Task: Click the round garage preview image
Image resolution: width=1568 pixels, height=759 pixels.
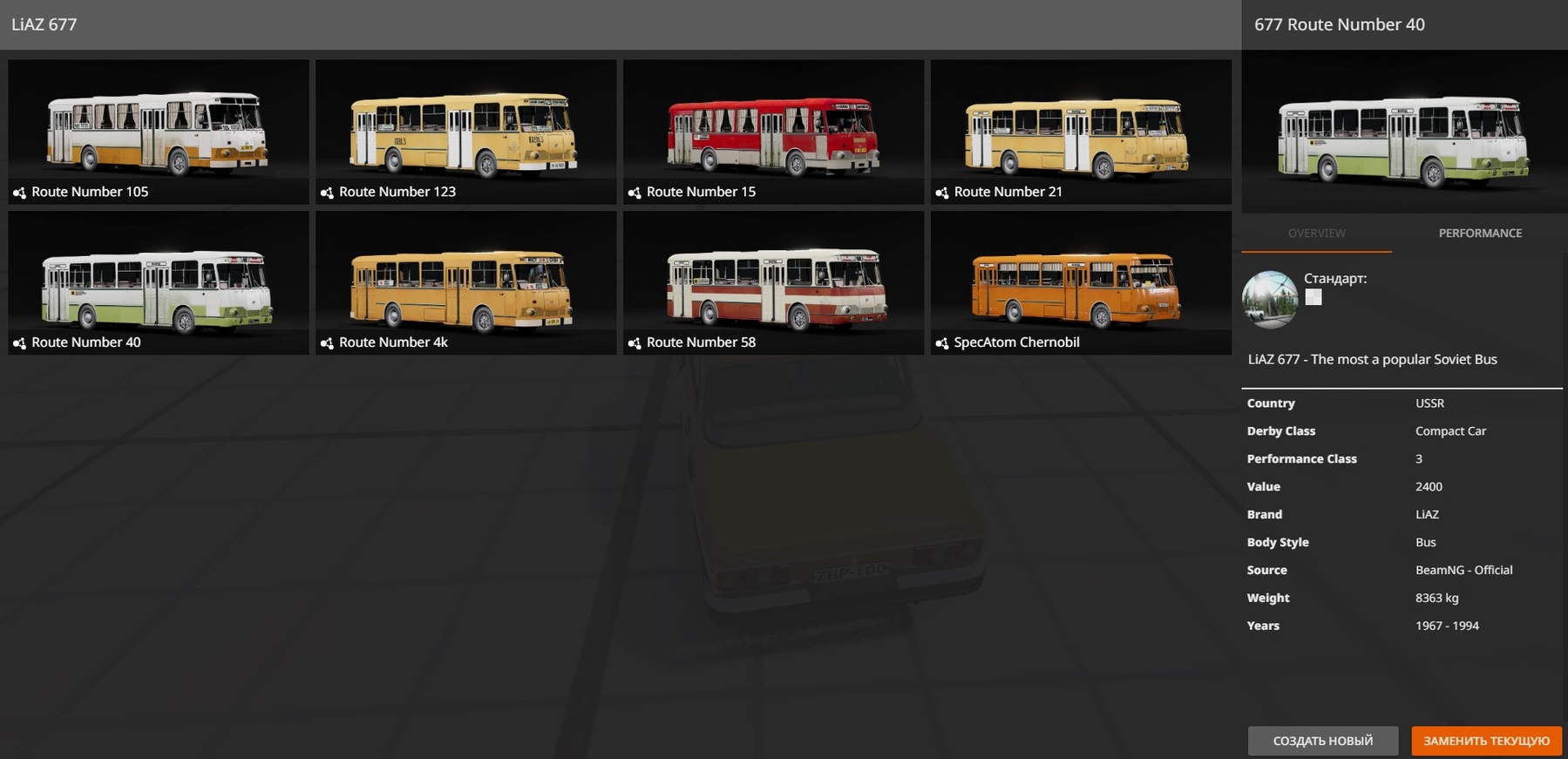Action: [x=1270, y=299]
